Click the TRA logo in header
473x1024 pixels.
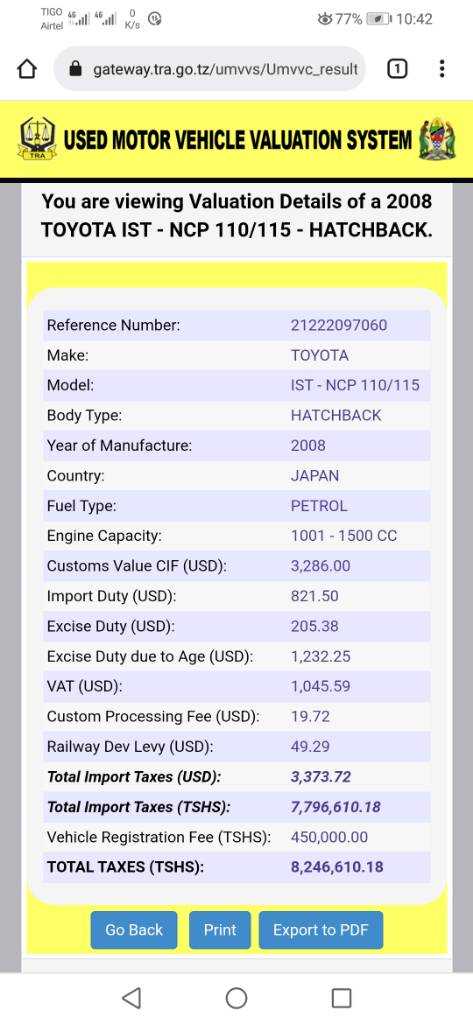point(38,138)
